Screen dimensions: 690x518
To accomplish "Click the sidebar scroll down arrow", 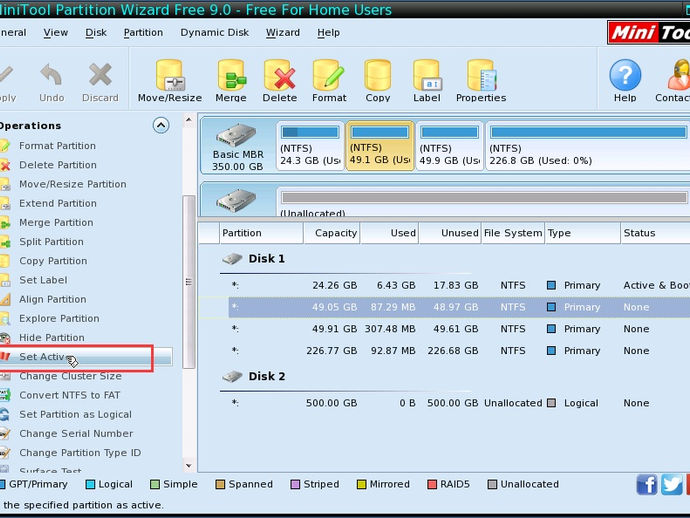I will coord(189,465).
